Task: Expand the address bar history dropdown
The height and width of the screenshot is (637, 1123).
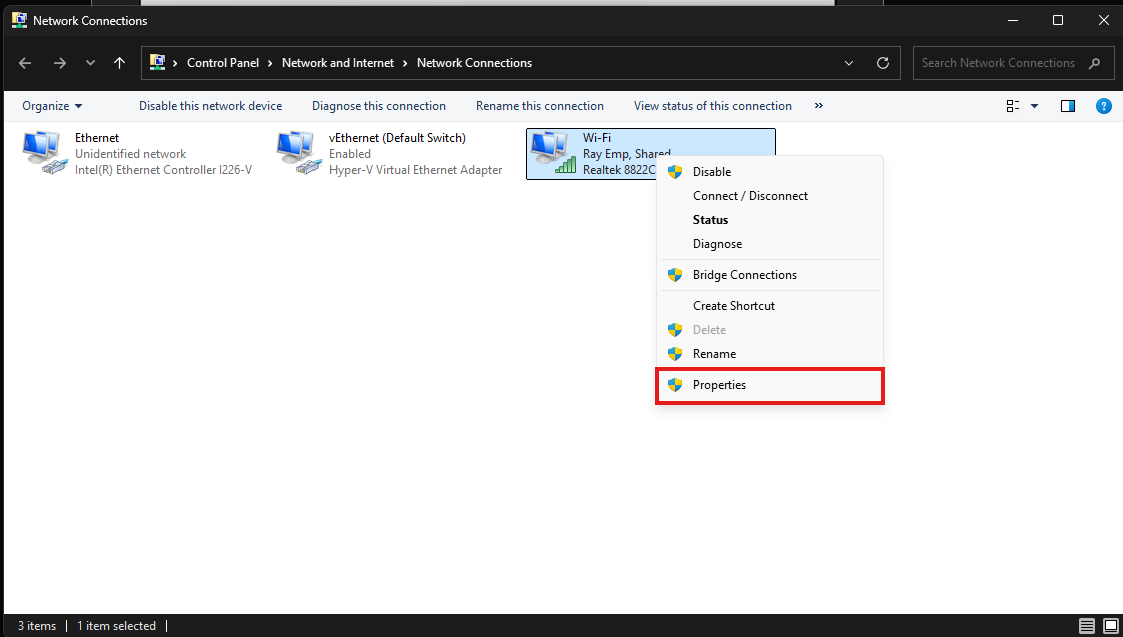Action: [849, 63]
